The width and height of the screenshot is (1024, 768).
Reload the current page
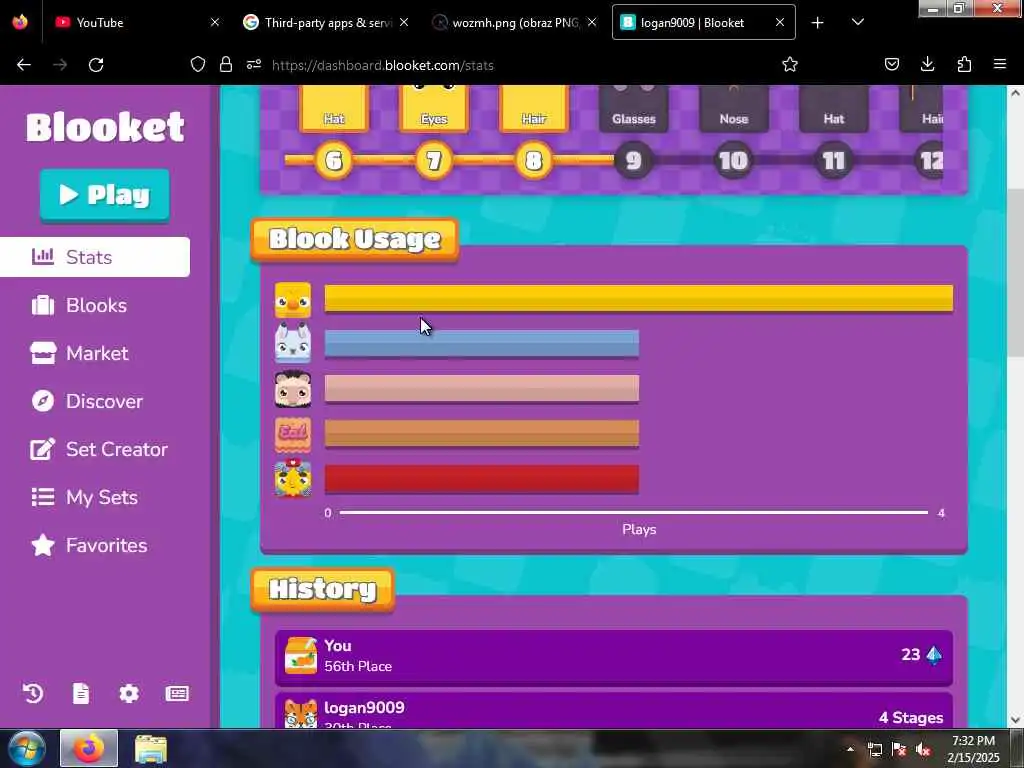click(x=96, y=65)
